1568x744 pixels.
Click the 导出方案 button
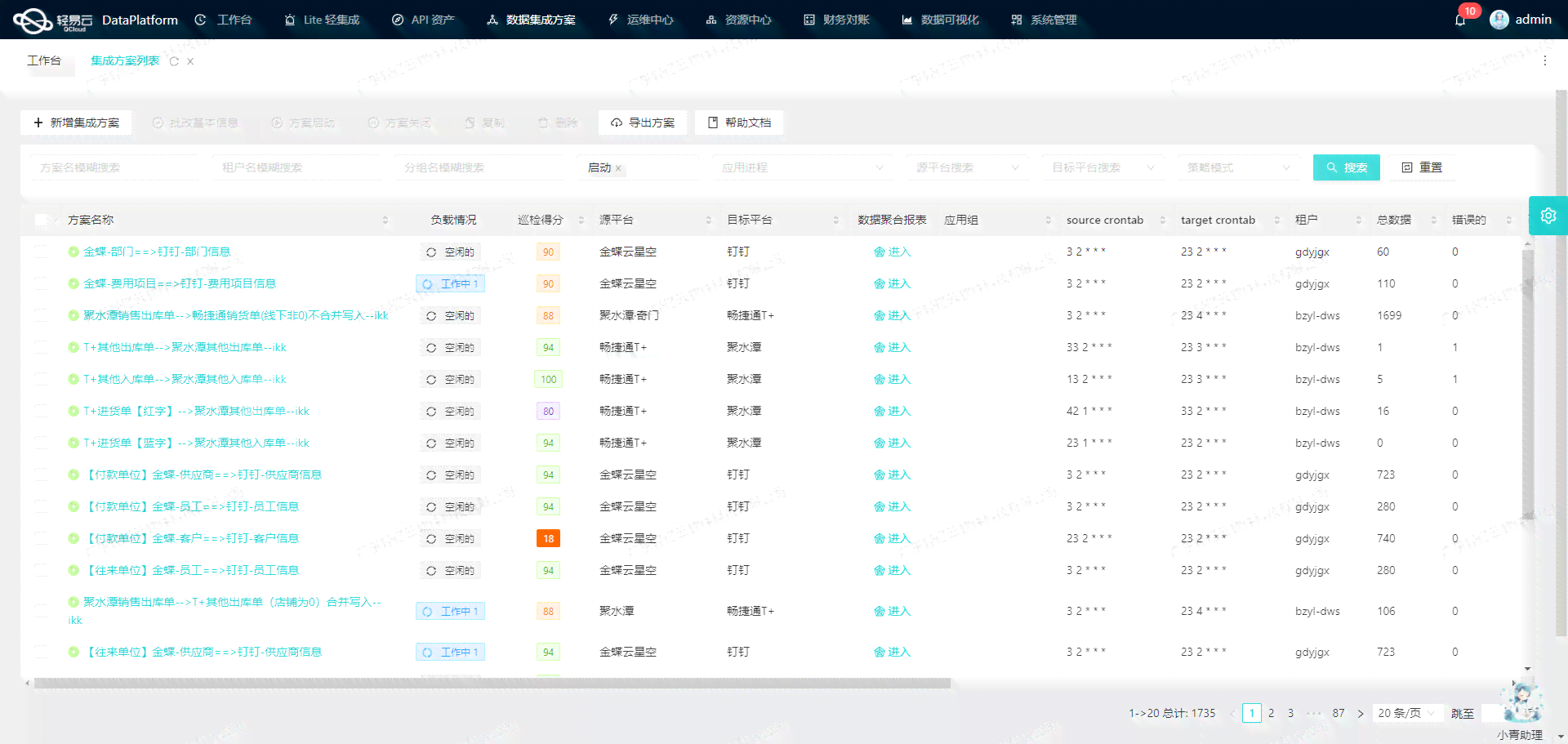click(643, 123)
